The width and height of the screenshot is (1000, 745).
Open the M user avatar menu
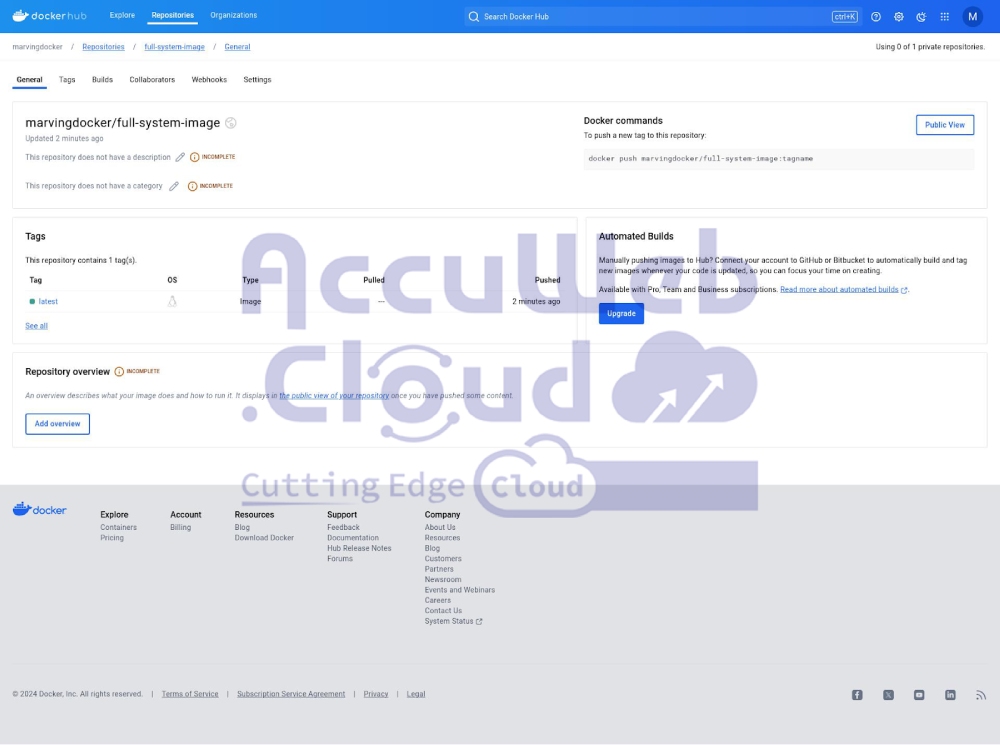point(972,17)
